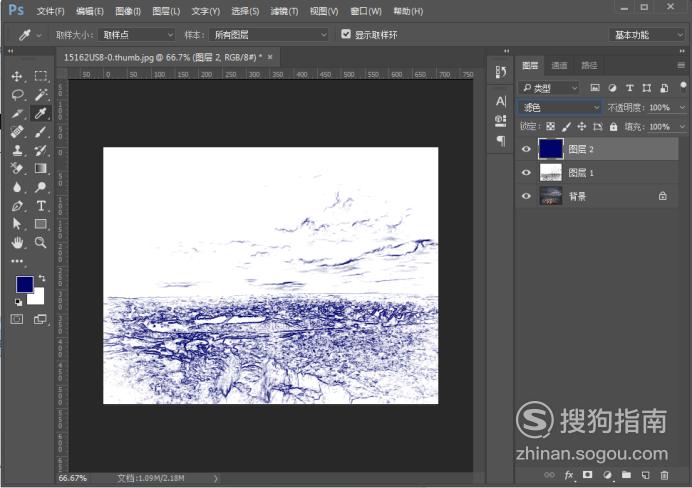Select the Horizontal Type tool
This screenshot has height=488, width=692.
tap(41, 206)
